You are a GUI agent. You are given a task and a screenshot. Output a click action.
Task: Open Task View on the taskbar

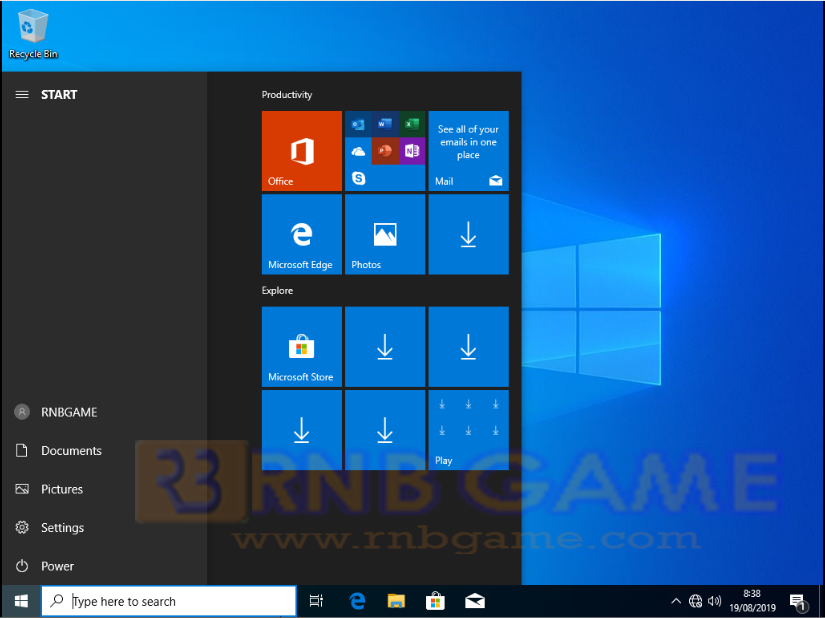316,601
